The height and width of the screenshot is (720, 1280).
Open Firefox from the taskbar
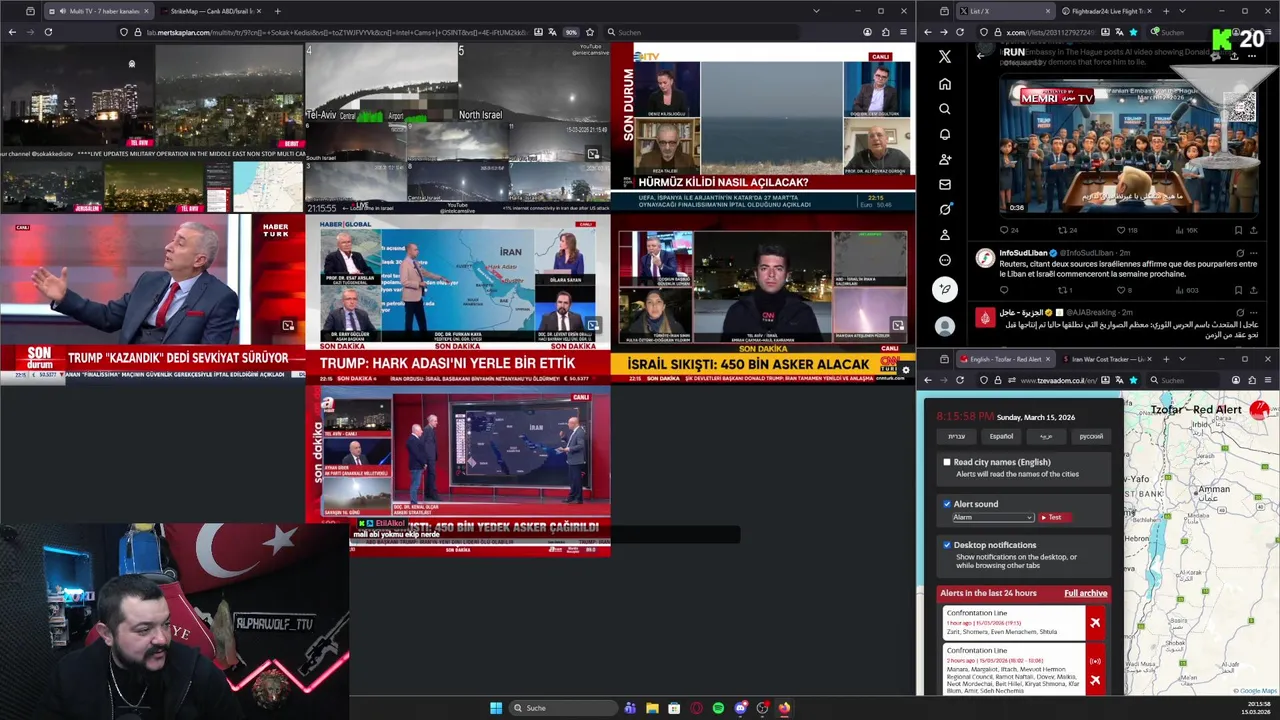coord(784,708)
